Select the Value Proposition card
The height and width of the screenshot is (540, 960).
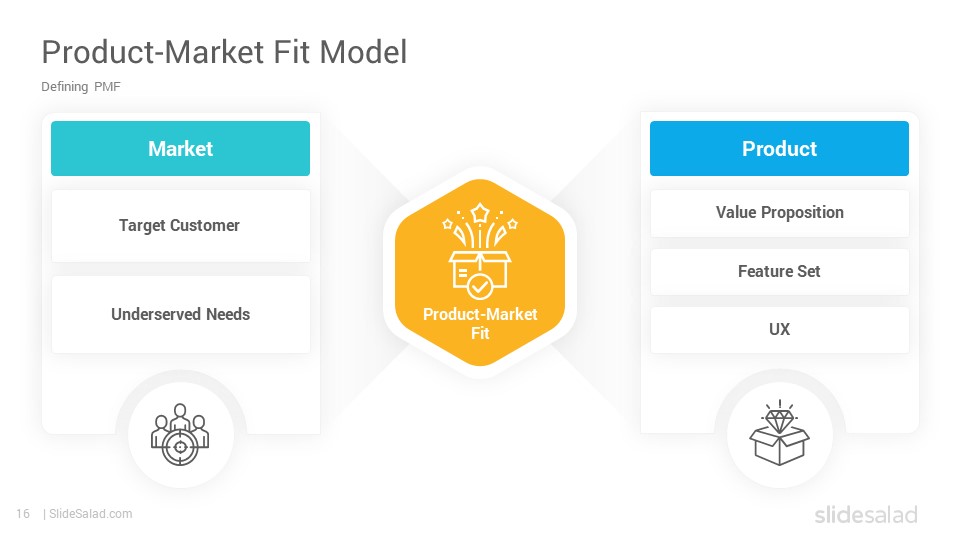(779, 212)
